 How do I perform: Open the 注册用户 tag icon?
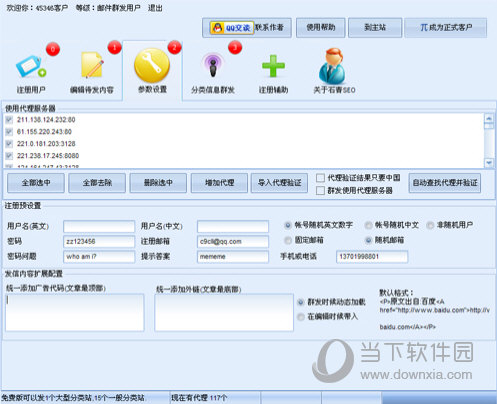coord(31,67)
